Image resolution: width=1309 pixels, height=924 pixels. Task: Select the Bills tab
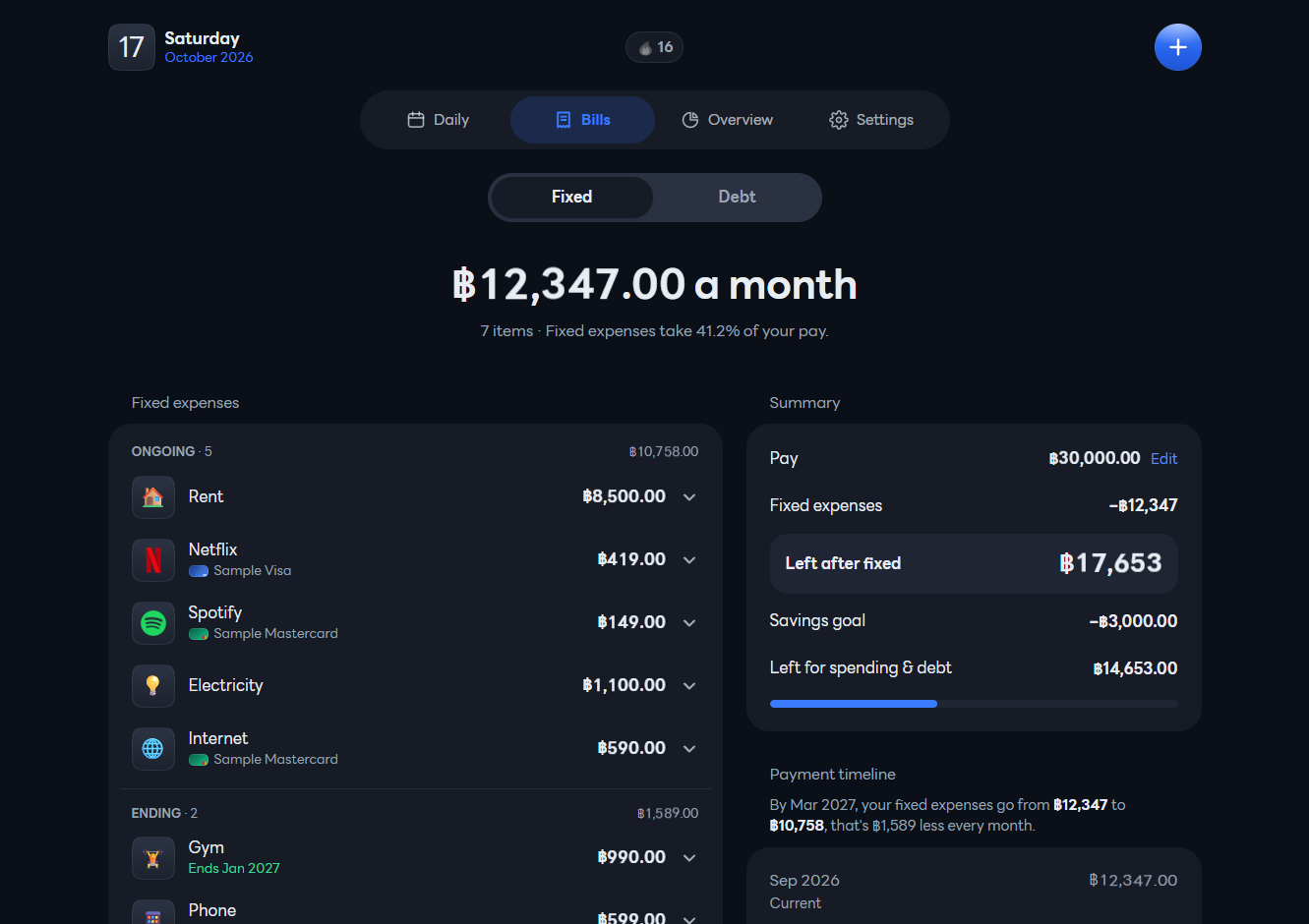coord(582,120)
